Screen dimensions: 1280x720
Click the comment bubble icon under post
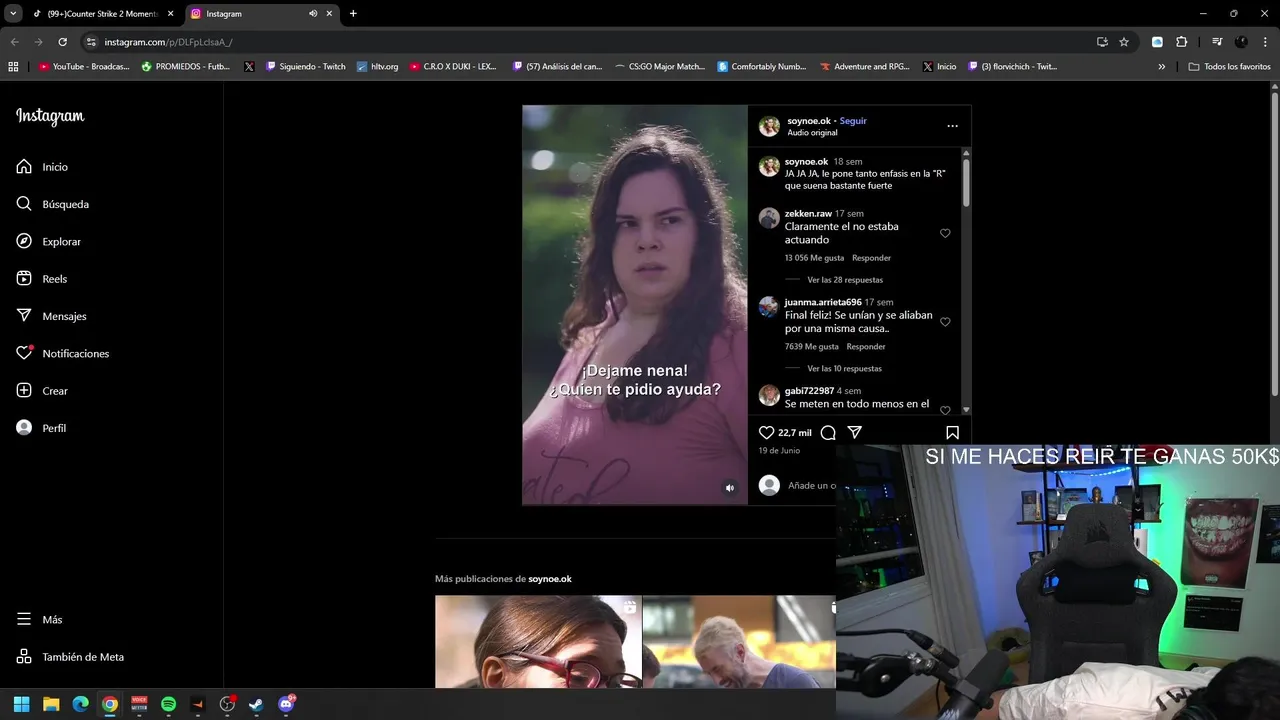pyautogui.click(x=828, y=432)
